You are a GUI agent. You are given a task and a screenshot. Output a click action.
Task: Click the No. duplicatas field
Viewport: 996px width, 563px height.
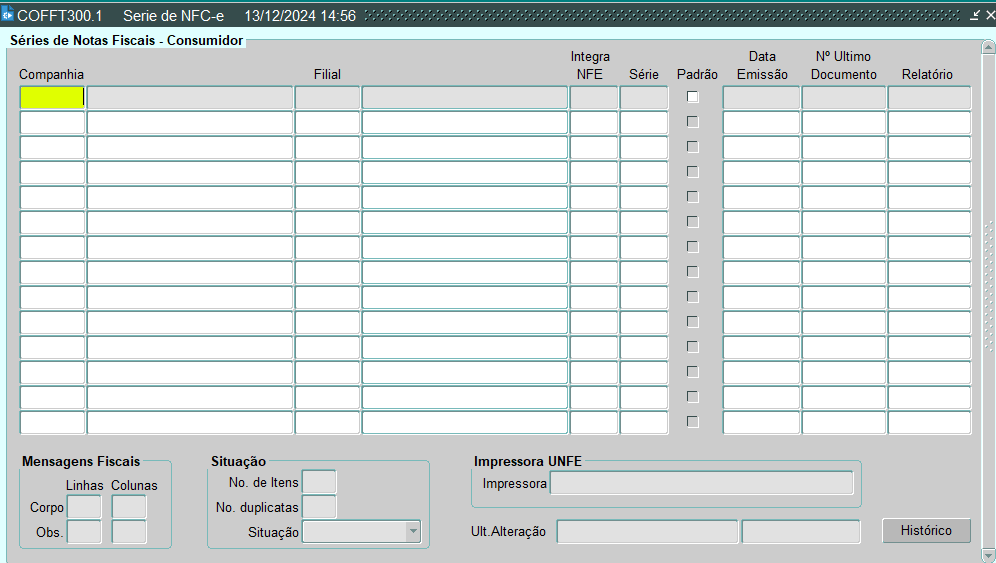[319, 507]
